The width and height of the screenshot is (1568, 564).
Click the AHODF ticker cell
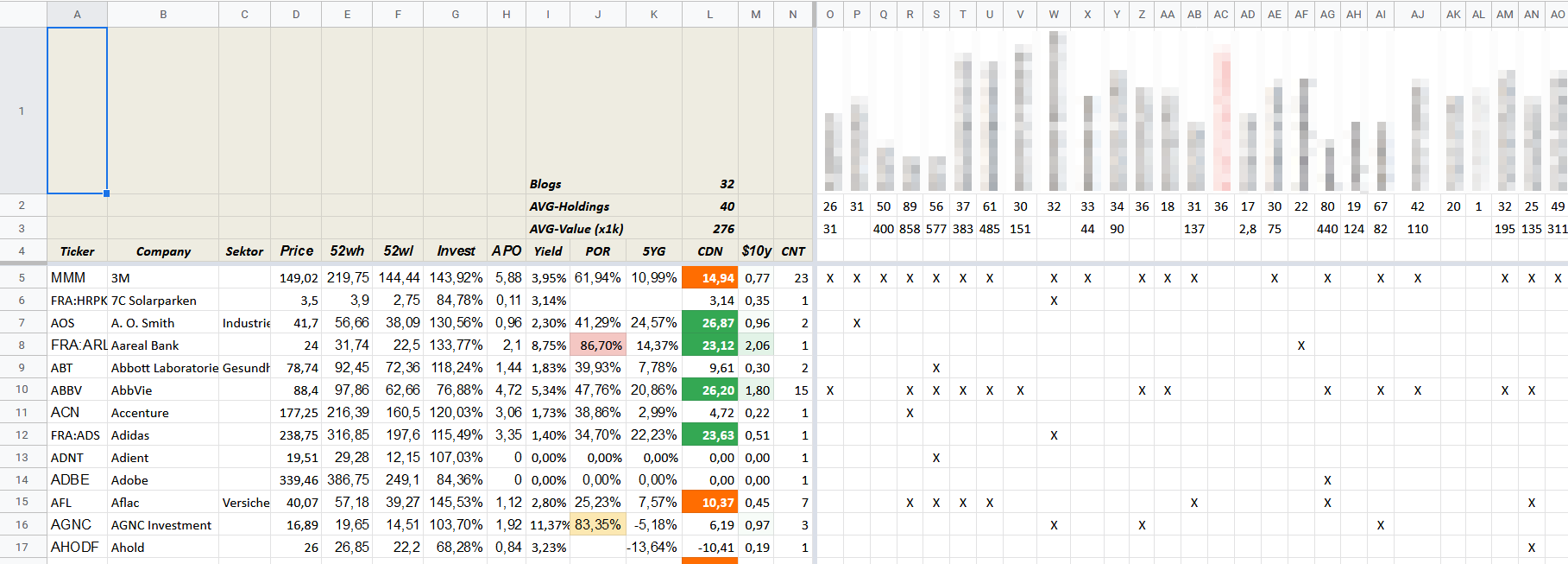click(77, 548)
